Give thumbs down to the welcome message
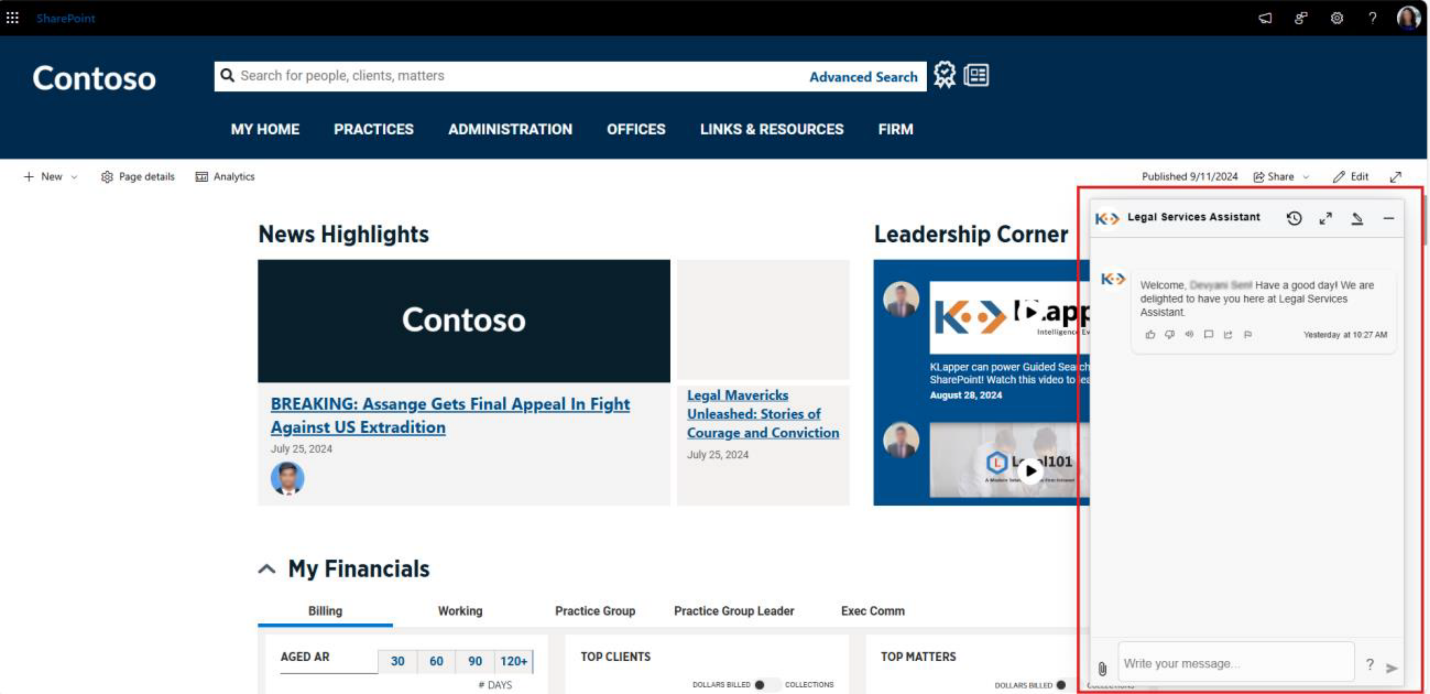This screenshot has height=694, width=1430. 1170,335
